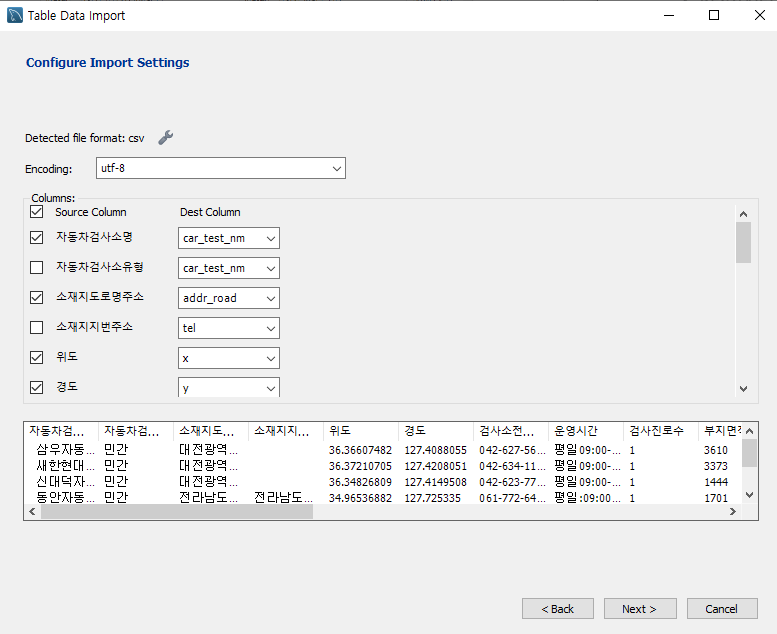
Task: Uncheck the 자동차검사소명 column checkbox
Action: pyautogui.click(x=36, y=237)
